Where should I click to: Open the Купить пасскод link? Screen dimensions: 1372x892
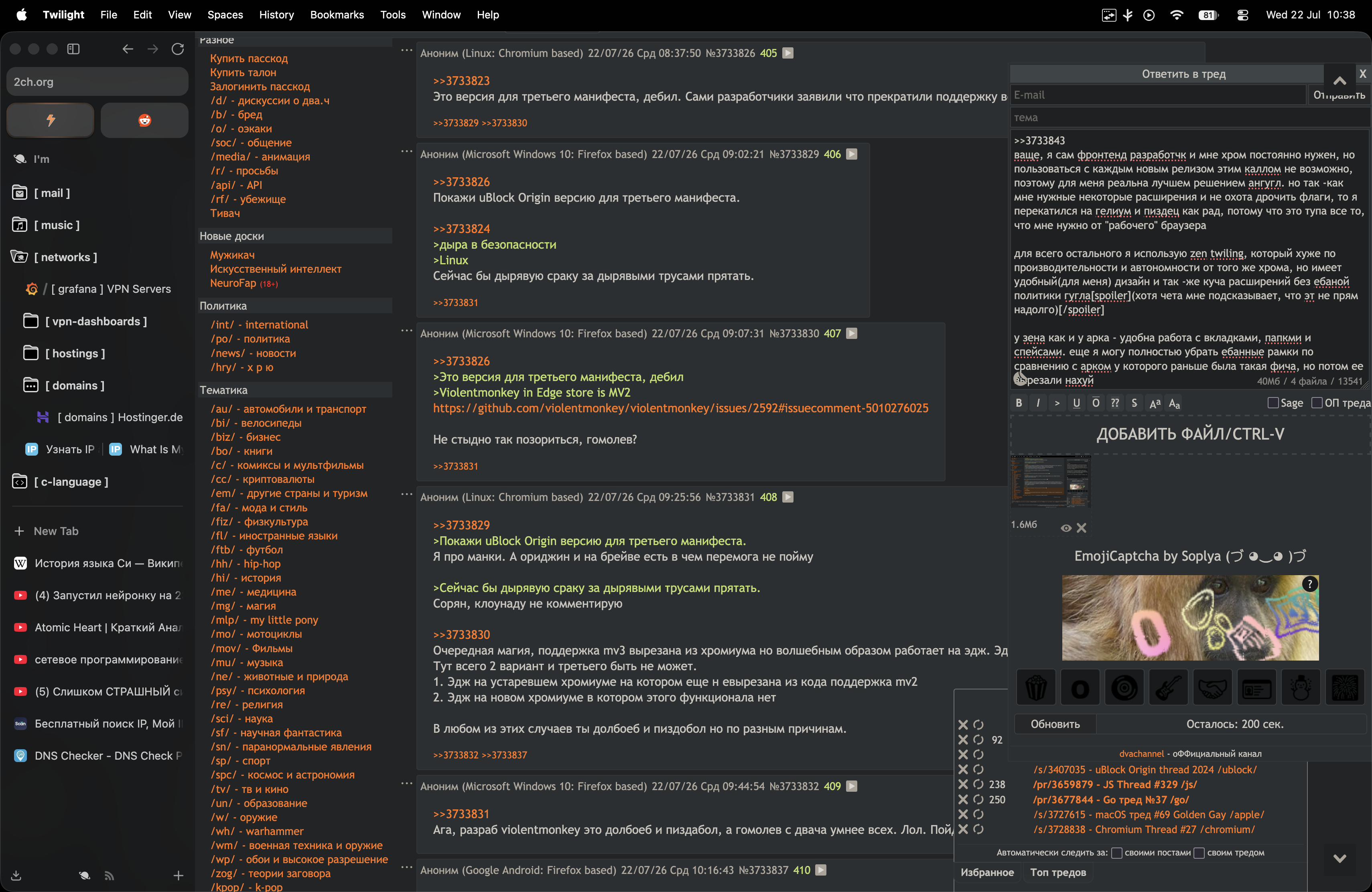248,58
